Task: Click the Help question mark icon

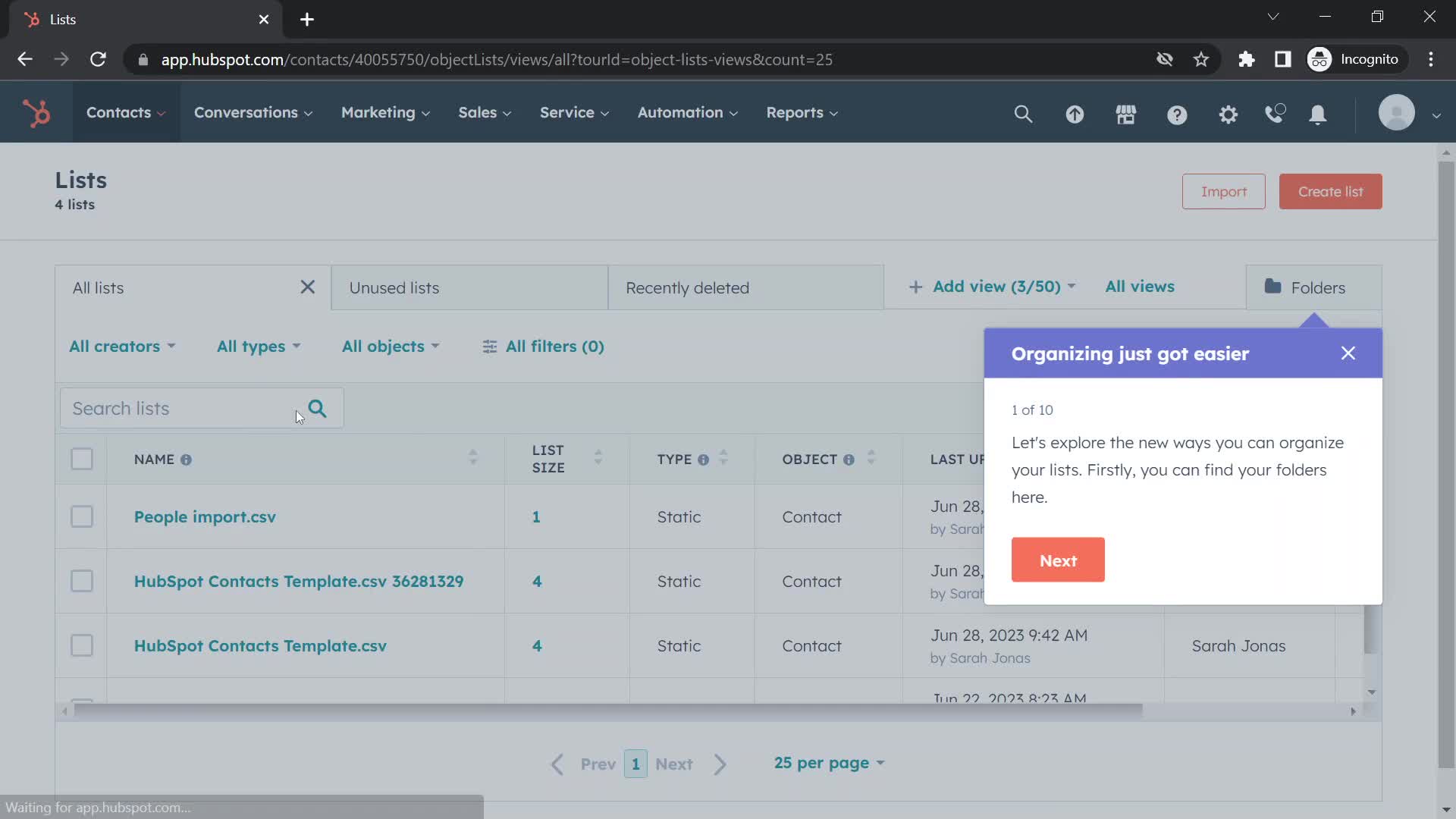Action: click(1178, 112)
